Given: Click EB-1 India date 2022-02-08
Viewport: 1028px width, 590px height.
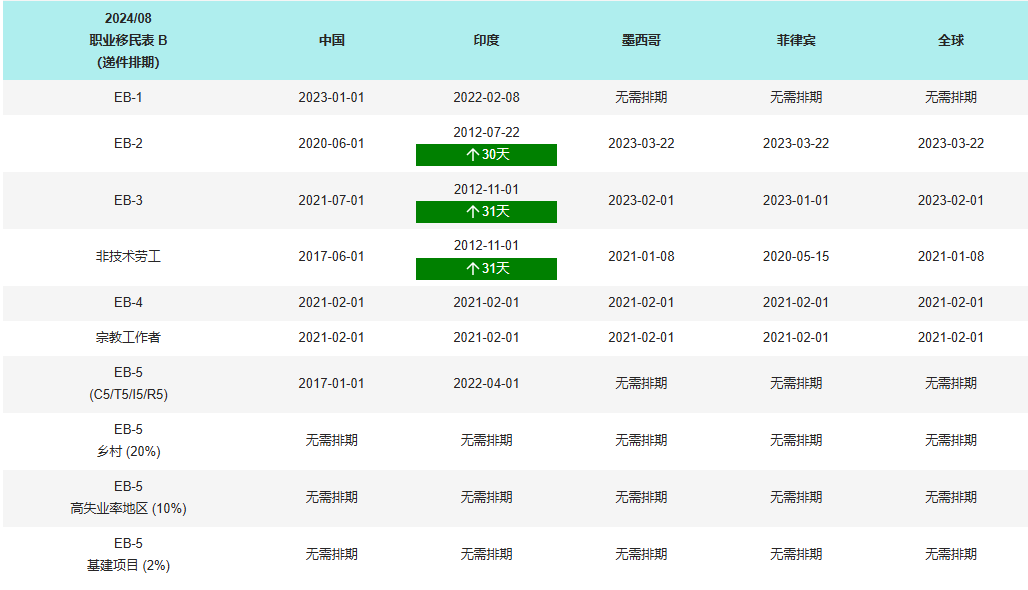Looking at the screenshot, I should (486, 97).
